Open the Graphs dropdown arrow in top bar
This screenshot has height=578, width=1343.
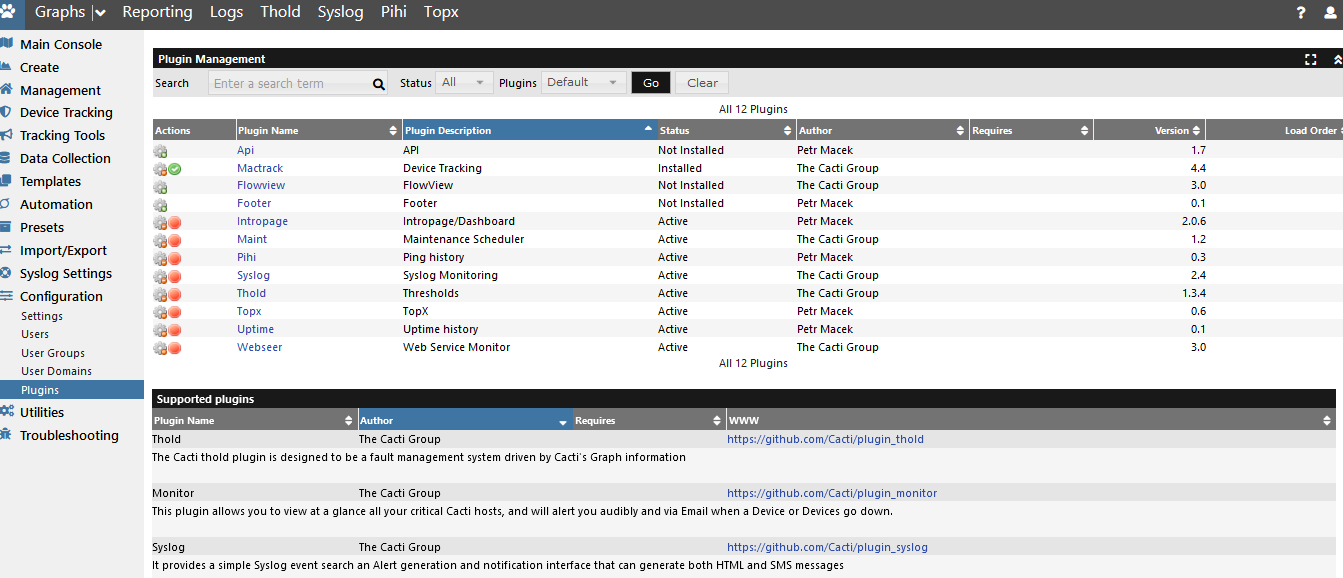[101, 13]
